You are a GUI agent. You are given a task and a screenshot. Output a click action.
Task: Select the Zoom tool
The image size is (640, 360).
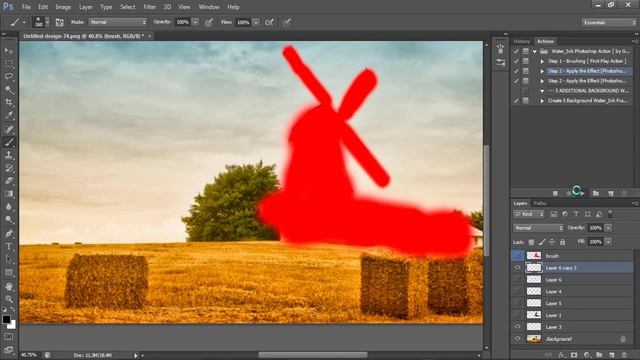click(9, 299)
